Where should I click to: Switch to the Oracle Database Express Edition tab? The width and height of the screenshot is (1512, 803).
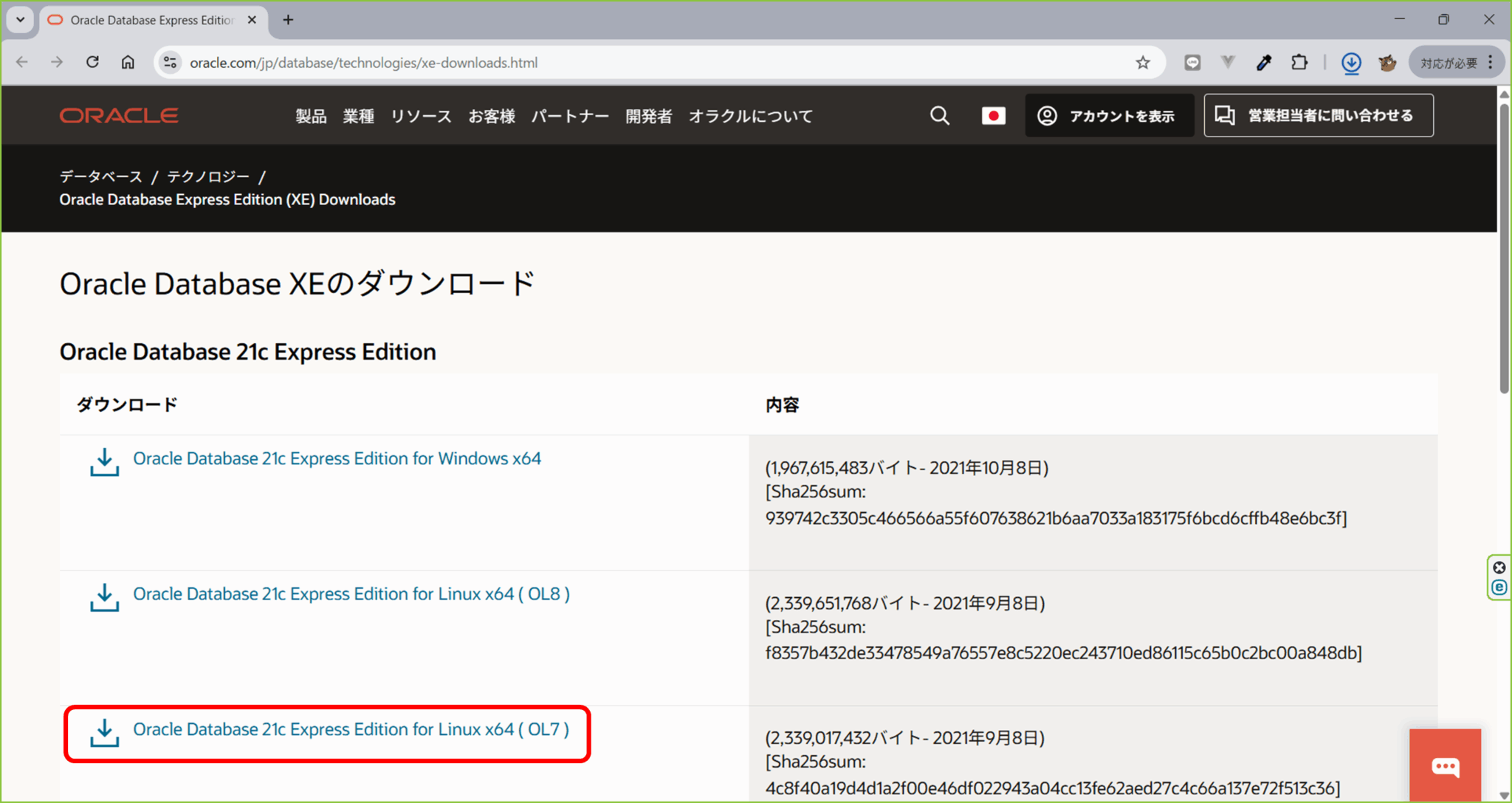(148, 20)
